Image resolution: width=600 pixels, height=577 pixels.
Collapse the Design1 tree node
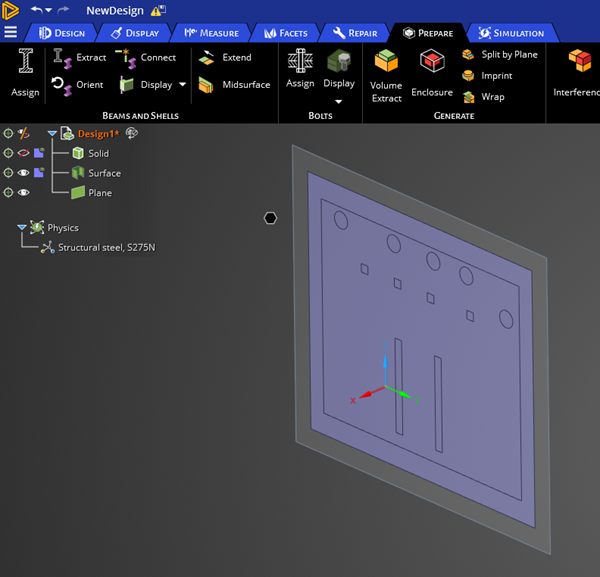coord(52,133)
